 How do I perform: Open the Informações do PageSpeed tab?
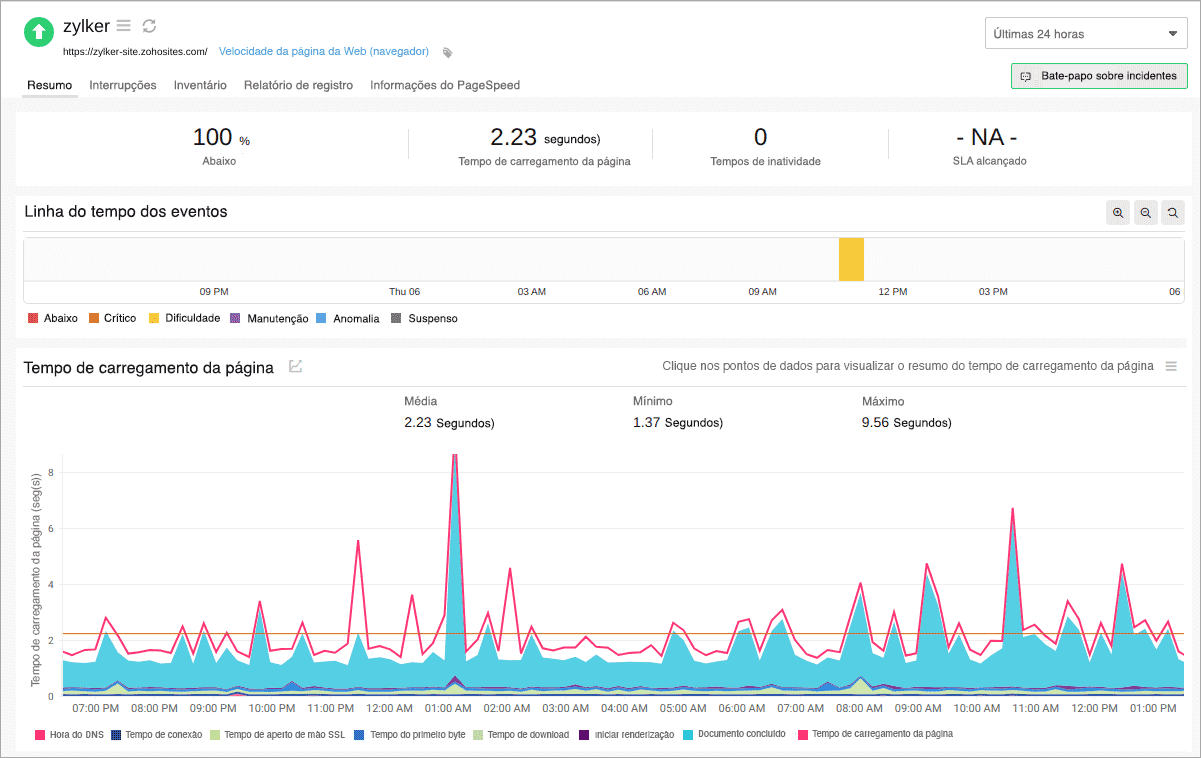coord(444,85)
